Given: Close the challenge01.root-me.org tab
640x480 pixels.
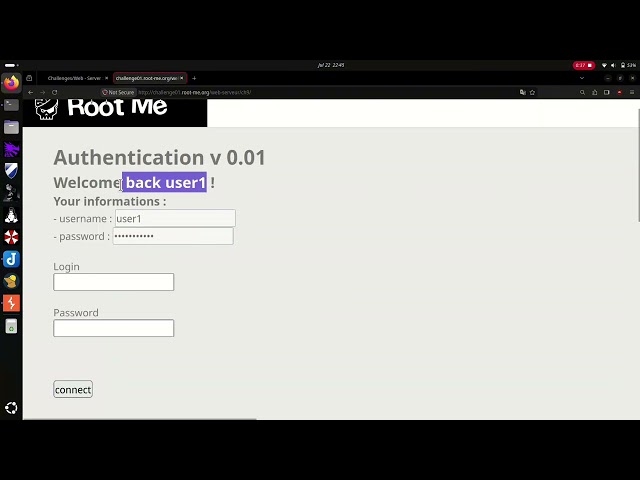Looking at the screenshot, I should [x=182, y=78].
